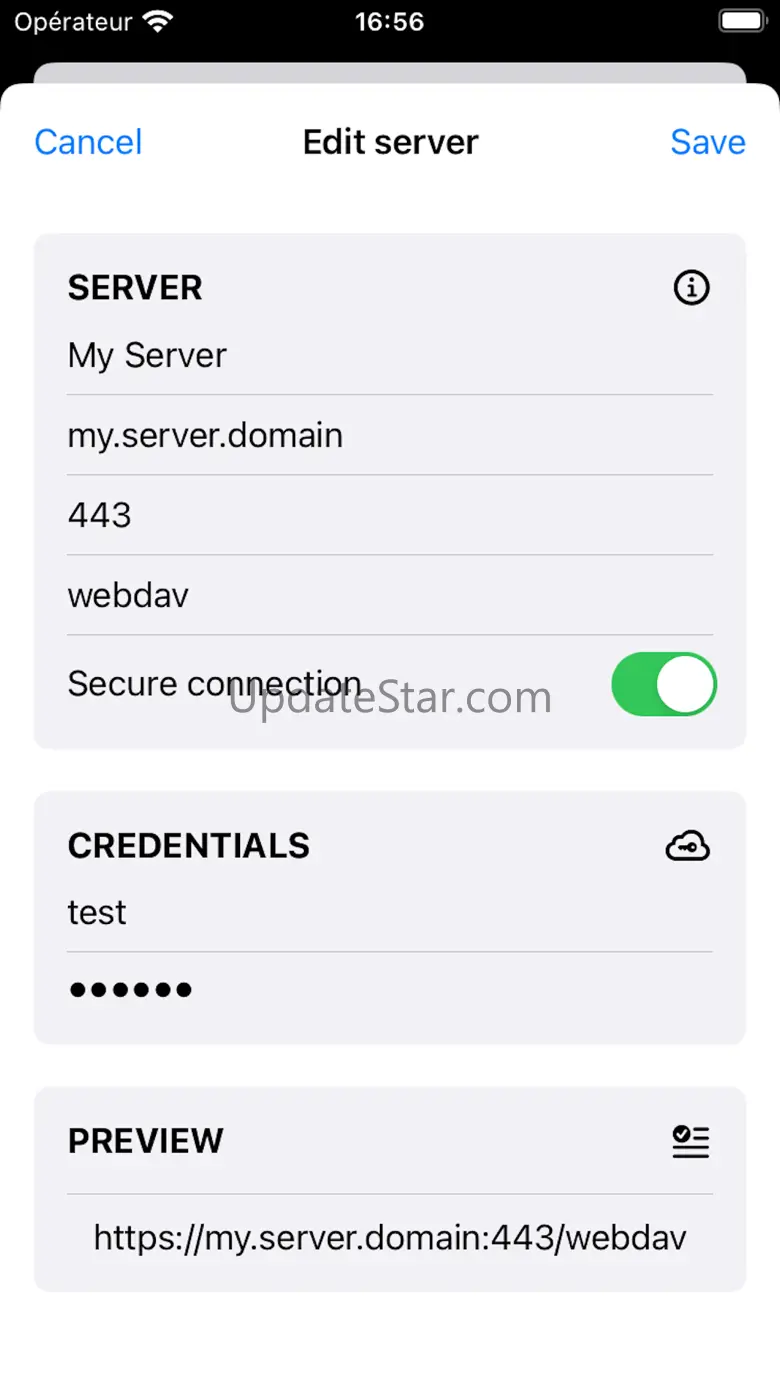This screenshot has width=780, height=1387.
Task: Edit the My Server name field
Action: [x=390, y=355]
